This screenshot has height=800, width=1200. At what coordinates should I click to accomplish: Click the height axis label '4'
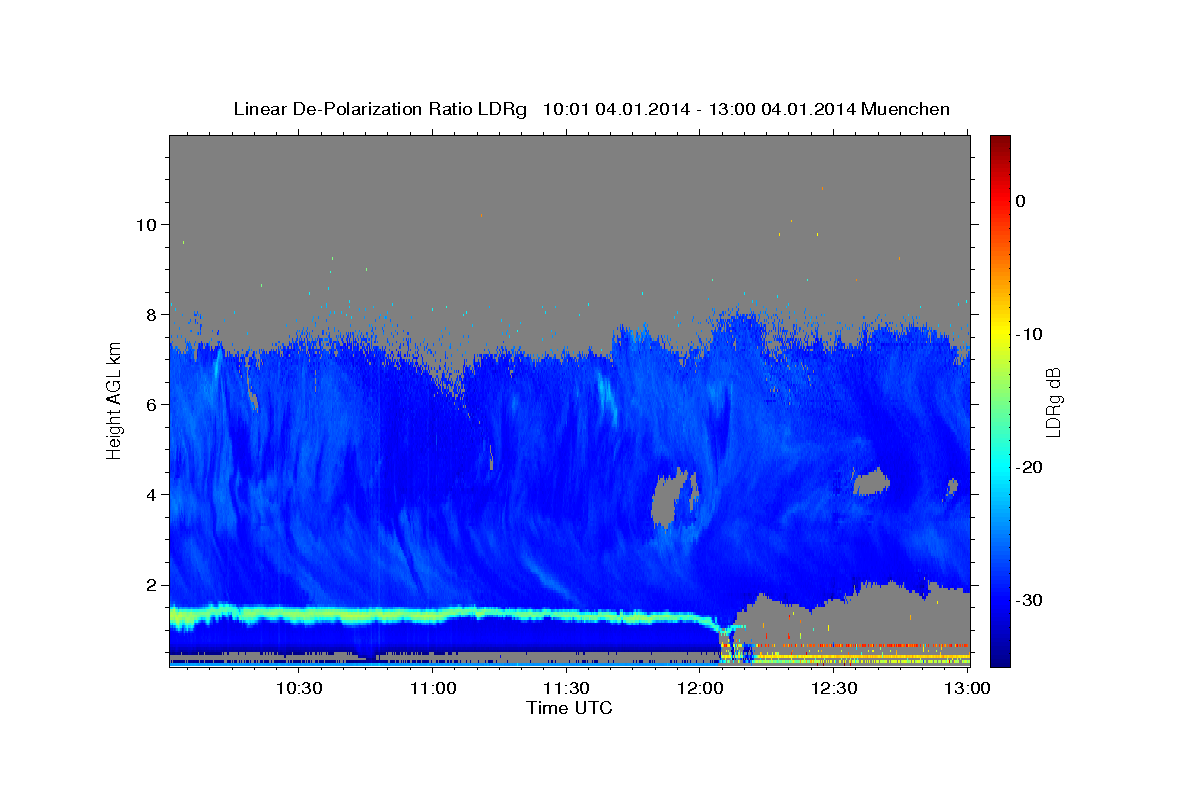(x=153, y=494)
